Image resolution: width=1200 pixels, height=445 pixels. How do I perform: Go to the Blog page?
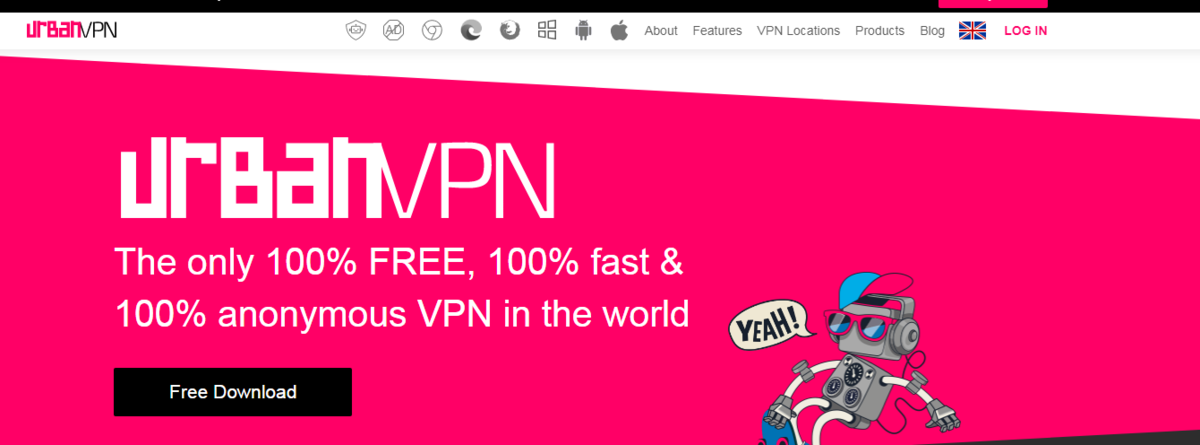[932, 31]
